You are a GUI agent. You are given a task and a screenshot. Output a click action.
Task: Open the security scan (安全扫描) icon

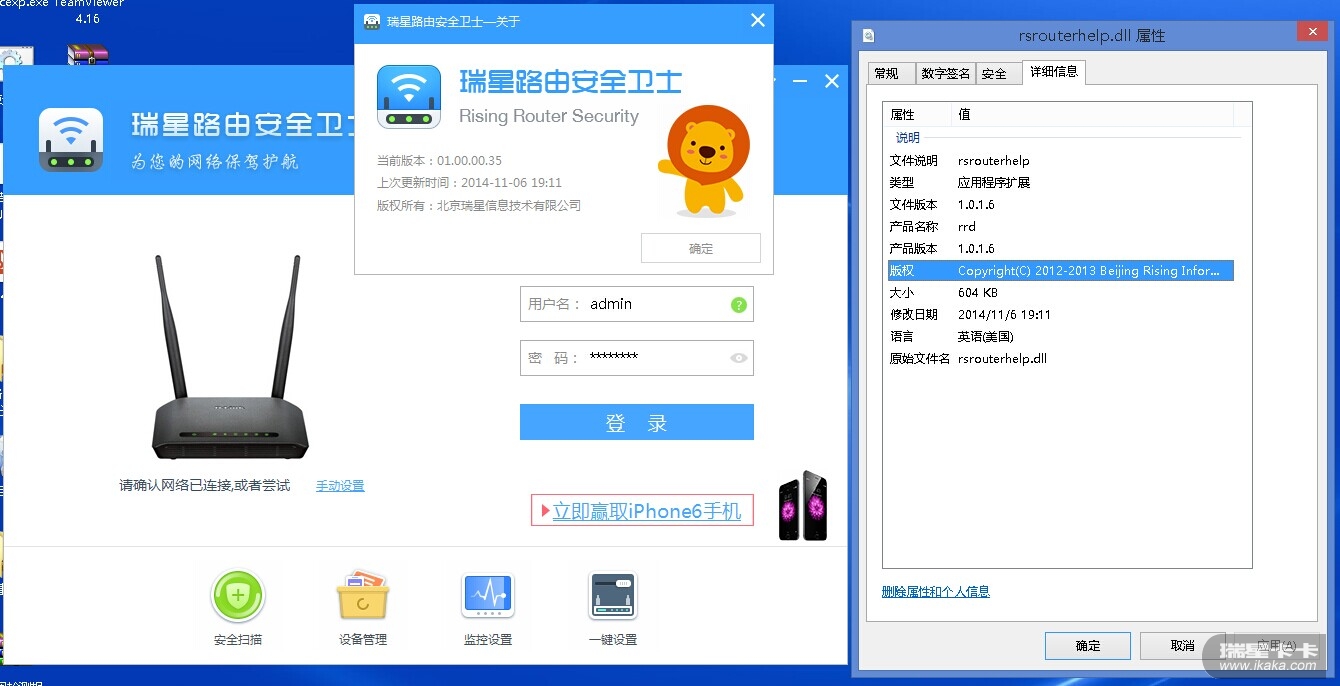tap(238, 597)
